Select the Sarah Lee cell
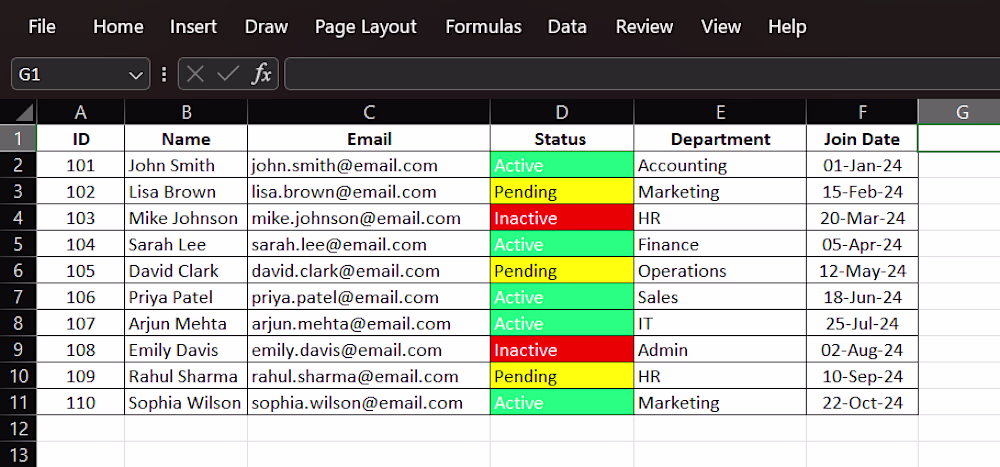Image resolution: width=1000 pixels, height=467 pixels. [x=186, y=244]
